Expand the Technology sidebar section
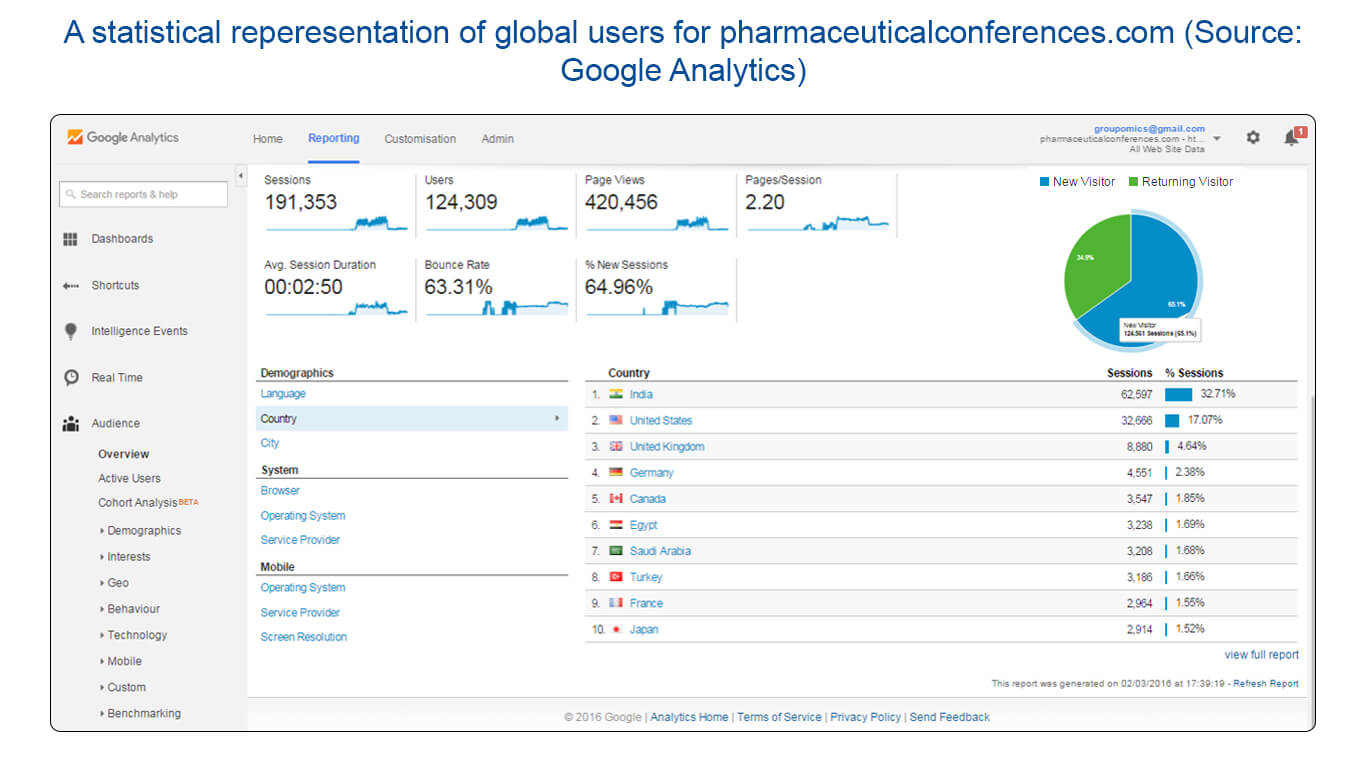 [x=136, y=635]
